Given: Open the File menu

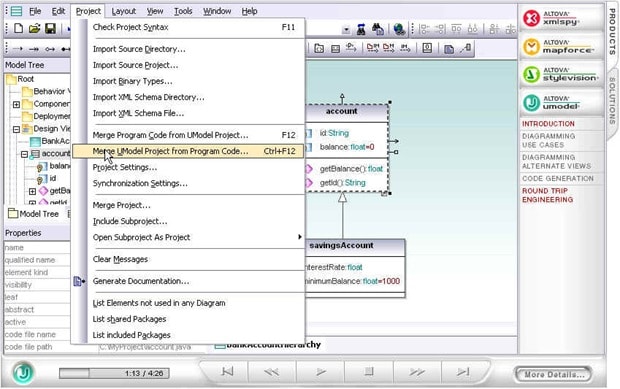Looking at the screenshot, I should 35,11.
